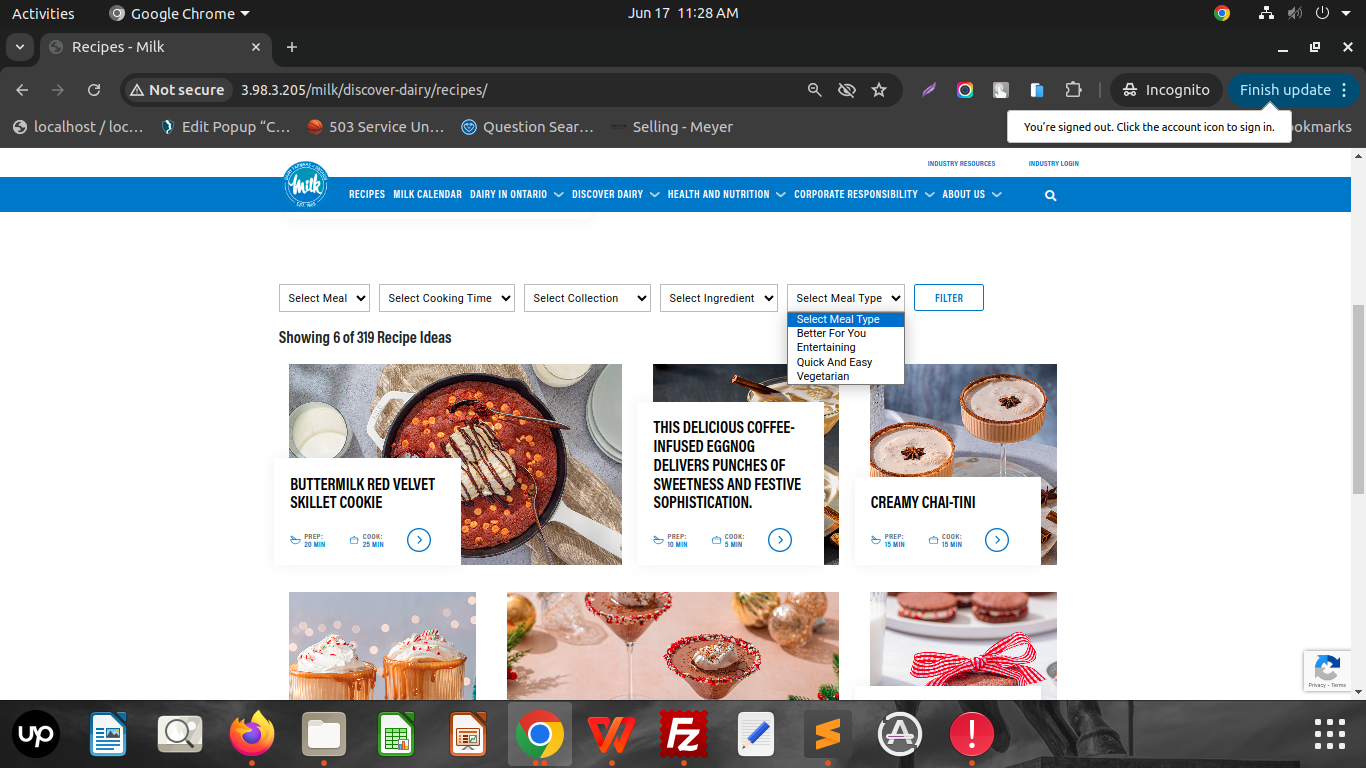Click the rainbow circle extension icon

tap(965, 90)
